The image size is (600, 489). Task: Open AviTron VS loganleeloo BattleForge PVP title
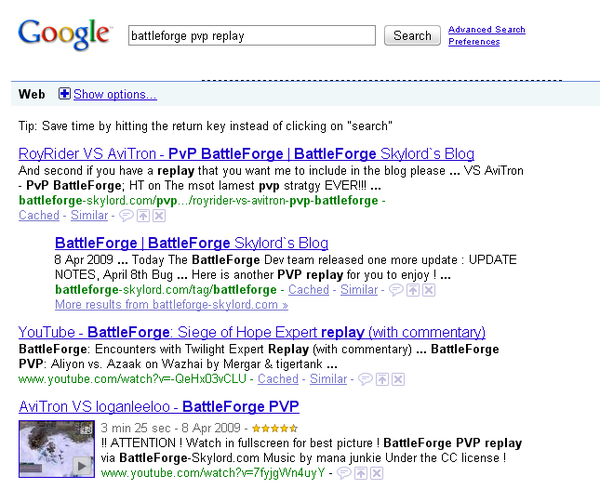coord(159,406)
